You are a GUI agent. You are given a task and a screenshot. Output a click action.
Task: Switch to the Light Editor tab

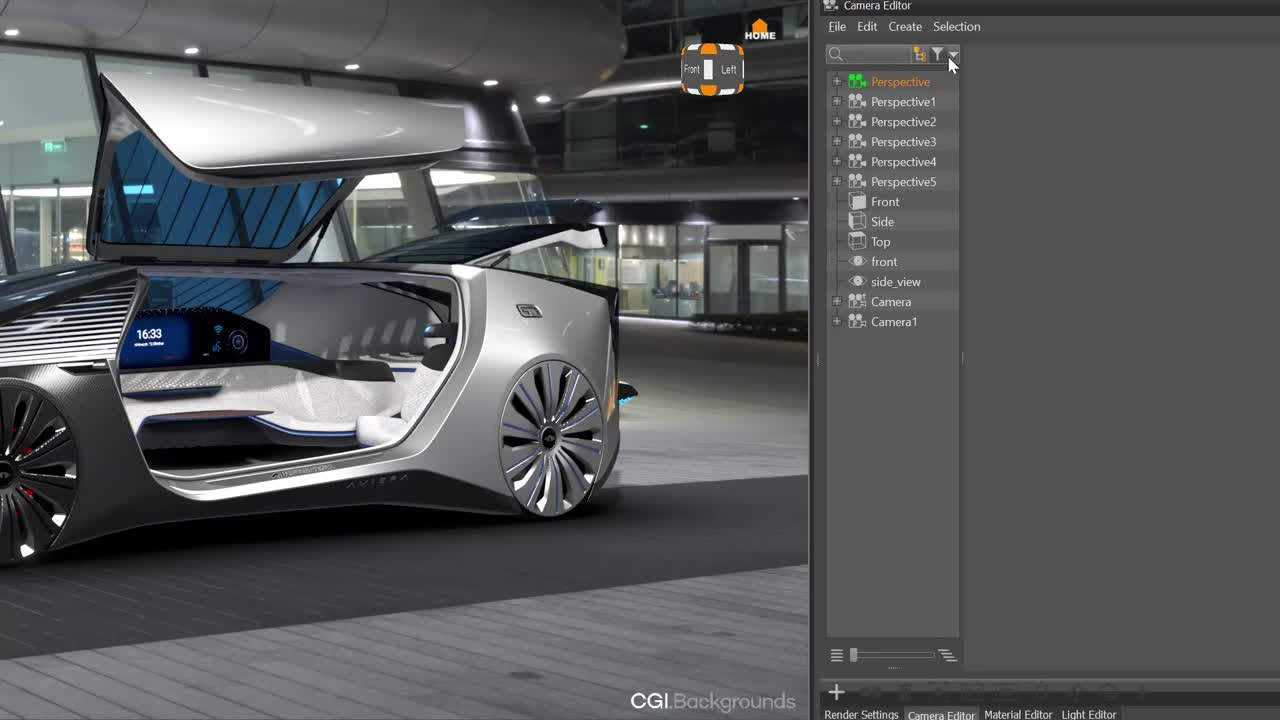click(1089, 714)
